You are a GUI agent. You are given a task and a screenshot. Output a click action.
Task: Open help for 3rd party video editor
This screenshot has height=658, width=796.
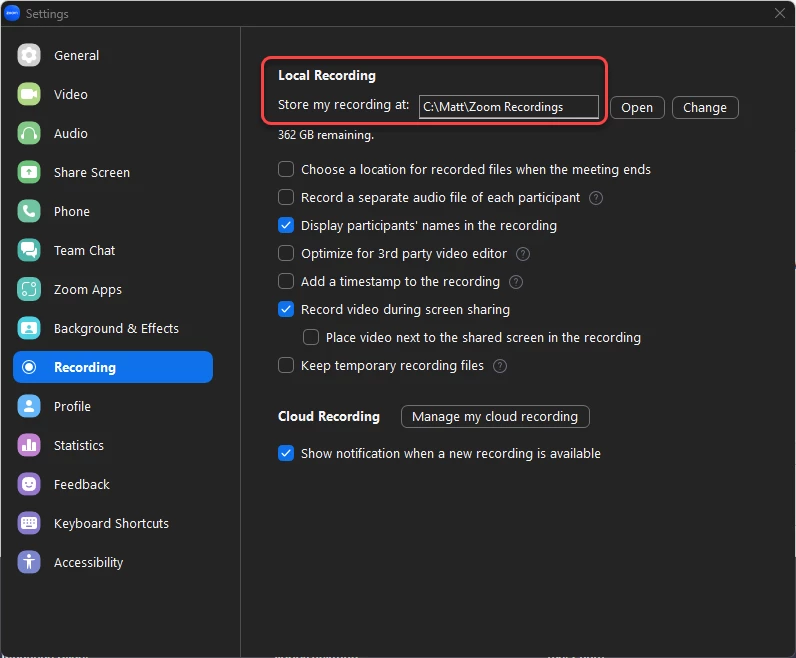coord(523,254)
